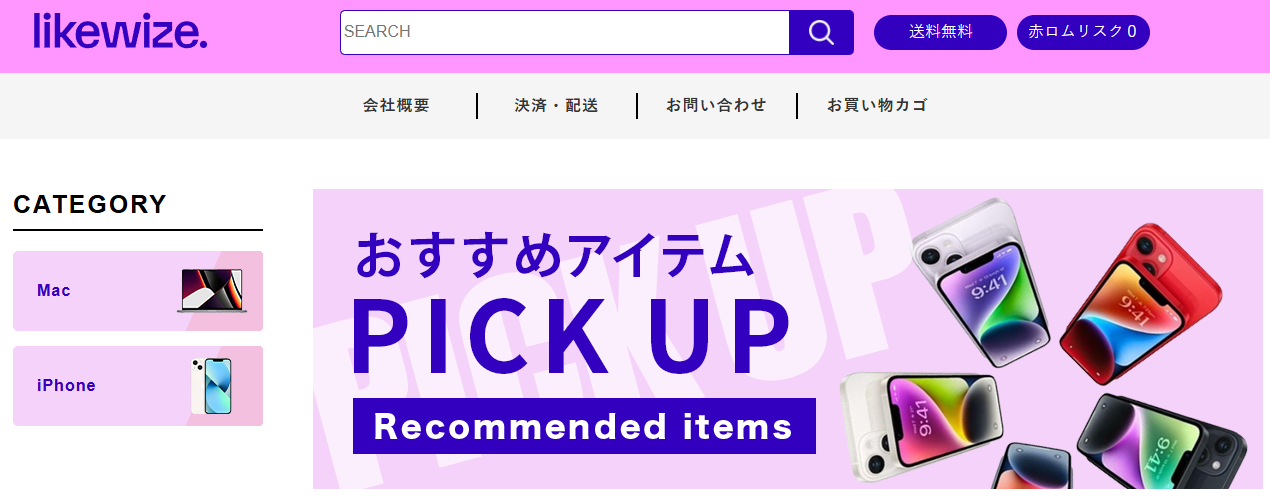1270x497 pixels.
Task: Open the likewize logo home link
Action: (x=120, y=31)
